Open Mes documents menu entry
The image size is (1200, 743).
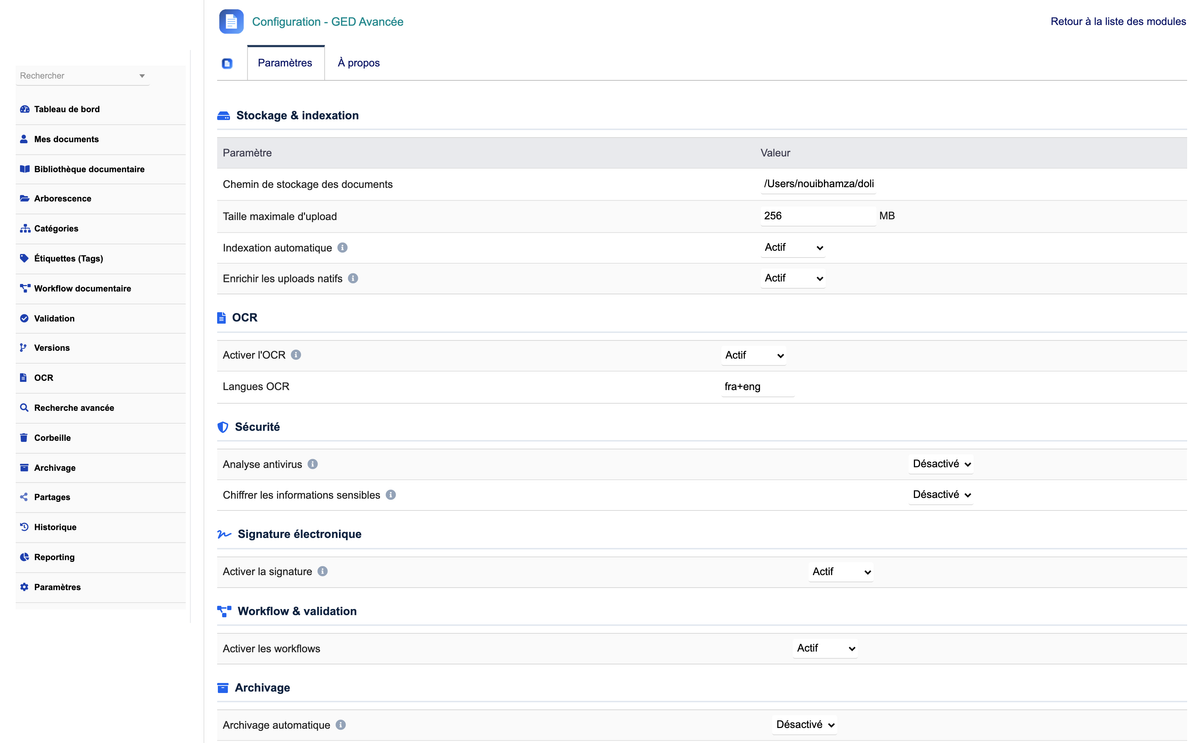(66, 139)
